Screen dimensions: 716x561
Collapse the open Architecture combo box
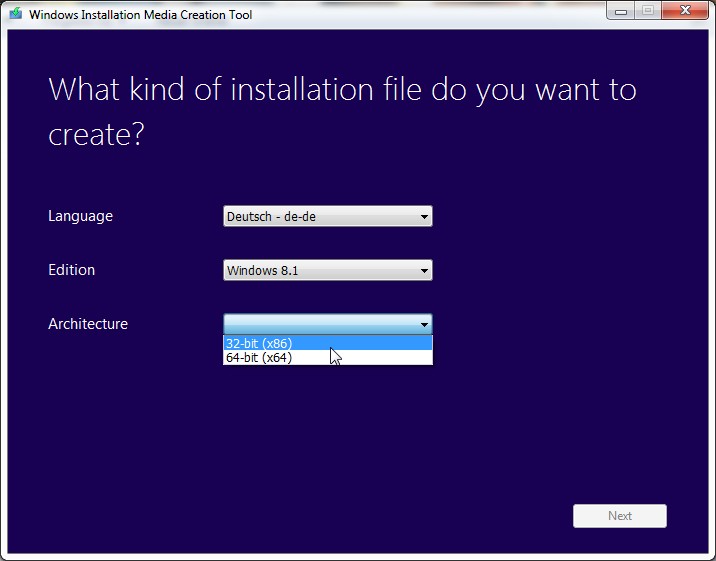327,324
